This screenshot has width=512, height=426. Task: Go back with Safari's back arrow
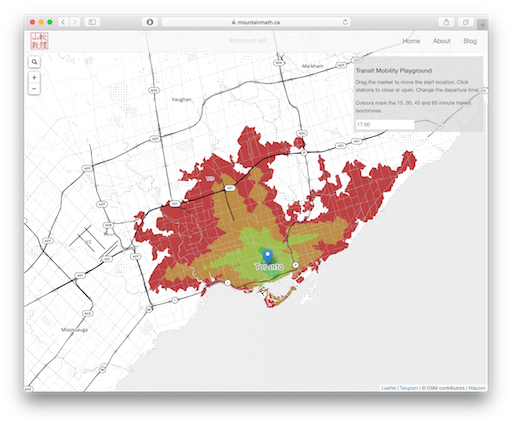63,22
